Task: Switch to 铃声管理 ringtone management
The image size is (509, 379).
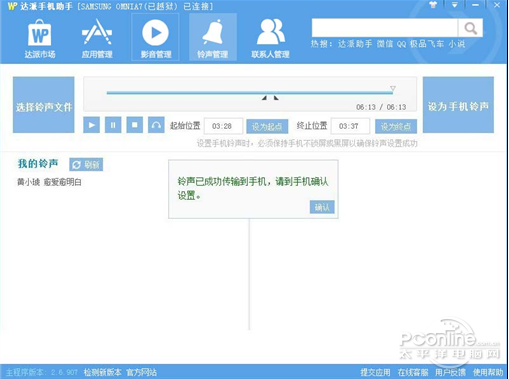Action: tap(213, 37)
